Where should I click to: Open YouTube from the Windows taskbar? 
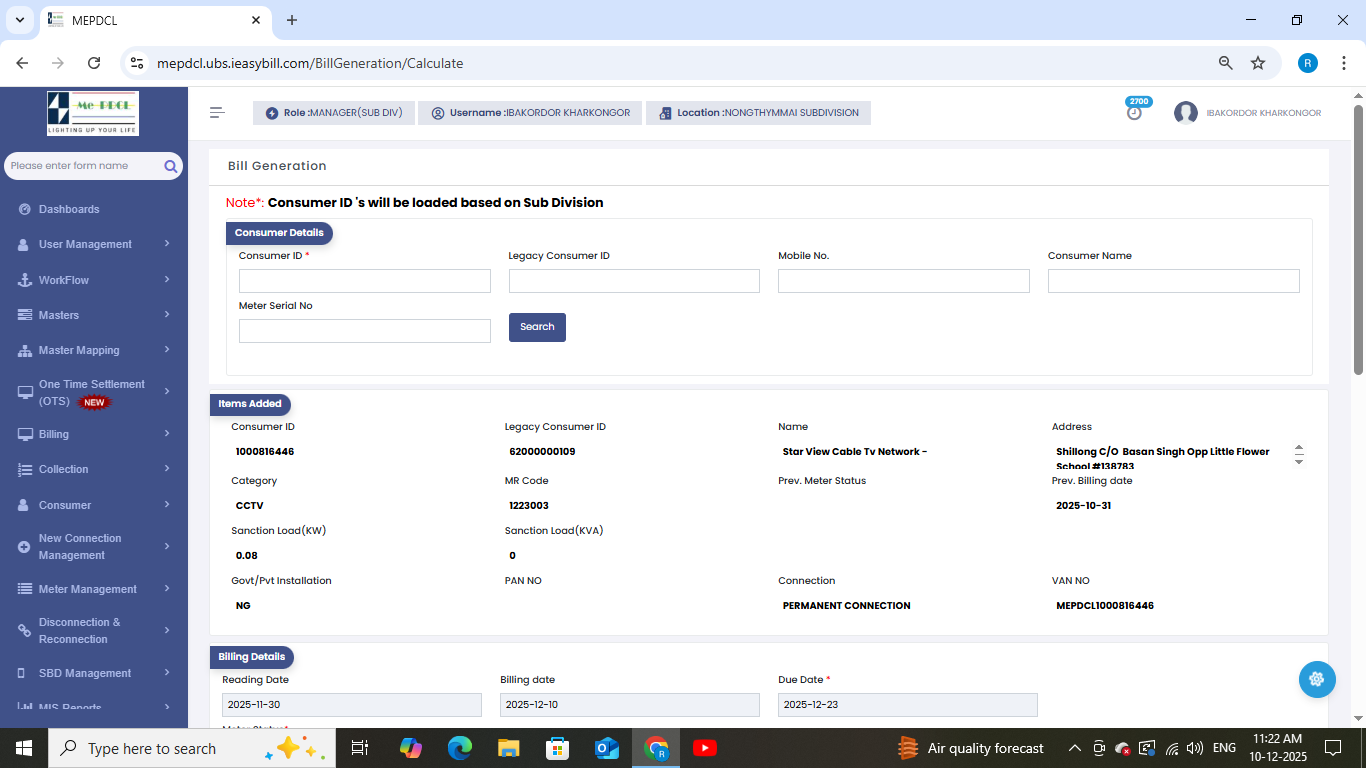pyautogui.click(x=705, y=748)
